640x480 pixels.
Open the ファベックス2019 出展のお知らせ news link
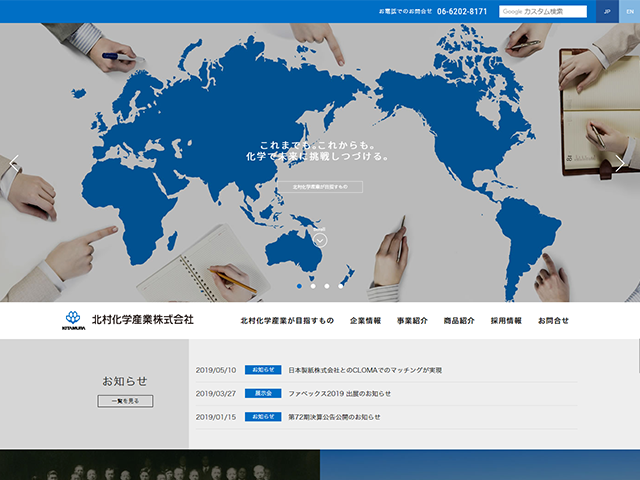pos(340,393)
